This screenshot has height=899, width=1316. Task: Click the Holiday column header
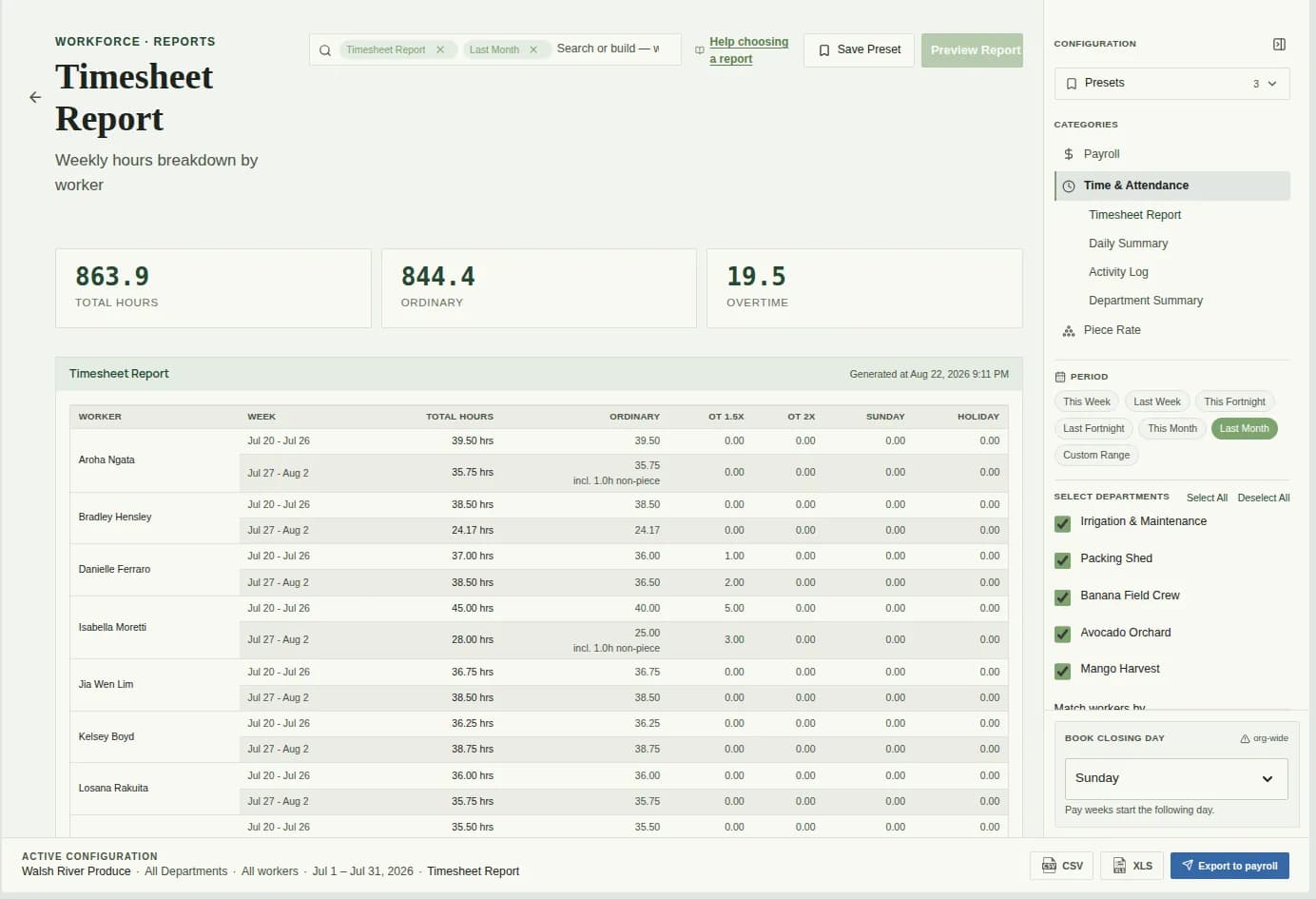coord(978,418)
